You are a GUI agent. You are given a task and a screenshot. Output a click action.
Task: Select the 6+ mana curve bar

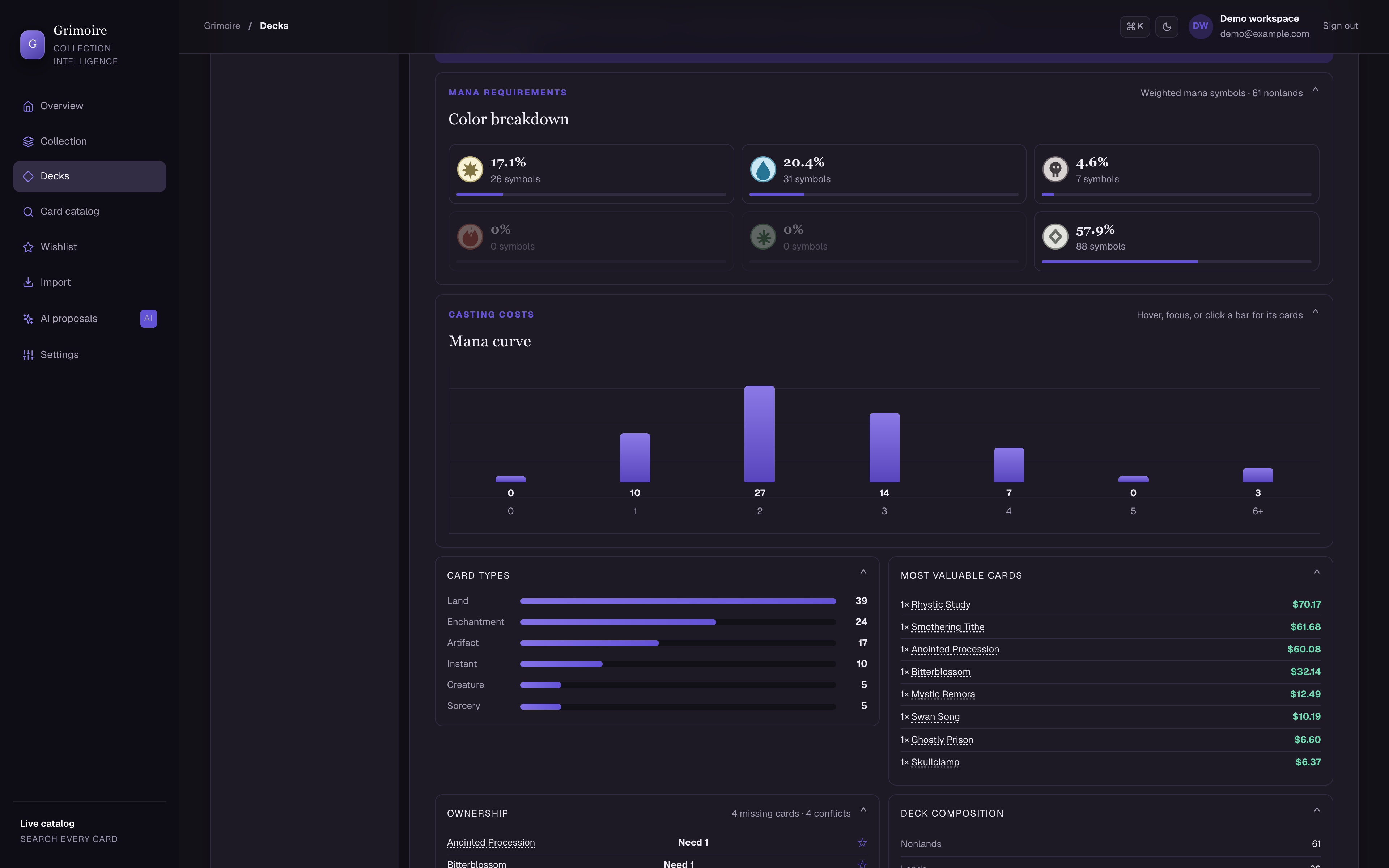[1258, 475]
